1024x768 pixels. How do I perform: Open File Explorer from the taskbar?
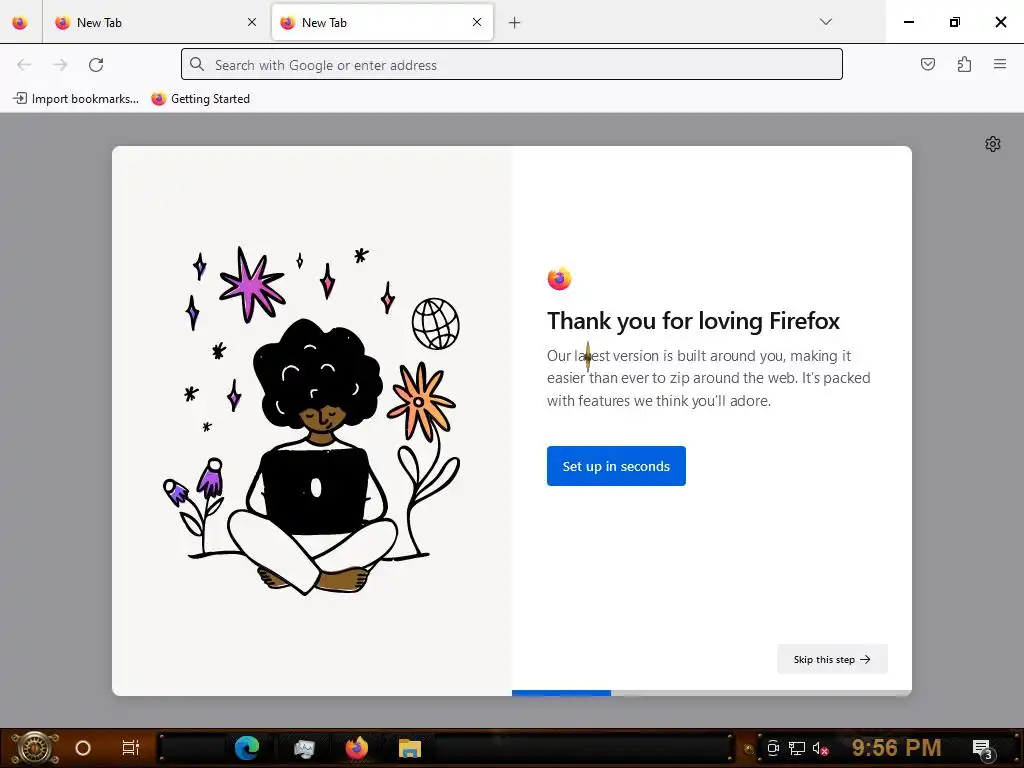[409, 748]
